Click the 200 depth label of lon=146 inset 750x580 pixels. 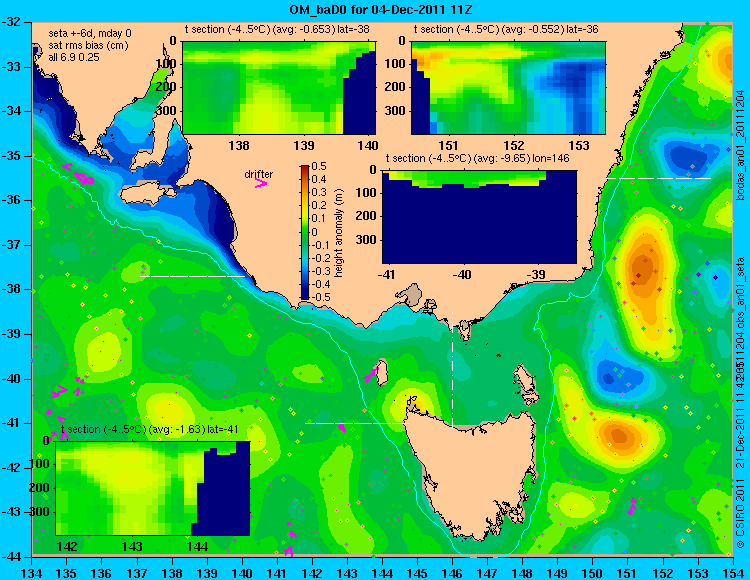point(367,216)
